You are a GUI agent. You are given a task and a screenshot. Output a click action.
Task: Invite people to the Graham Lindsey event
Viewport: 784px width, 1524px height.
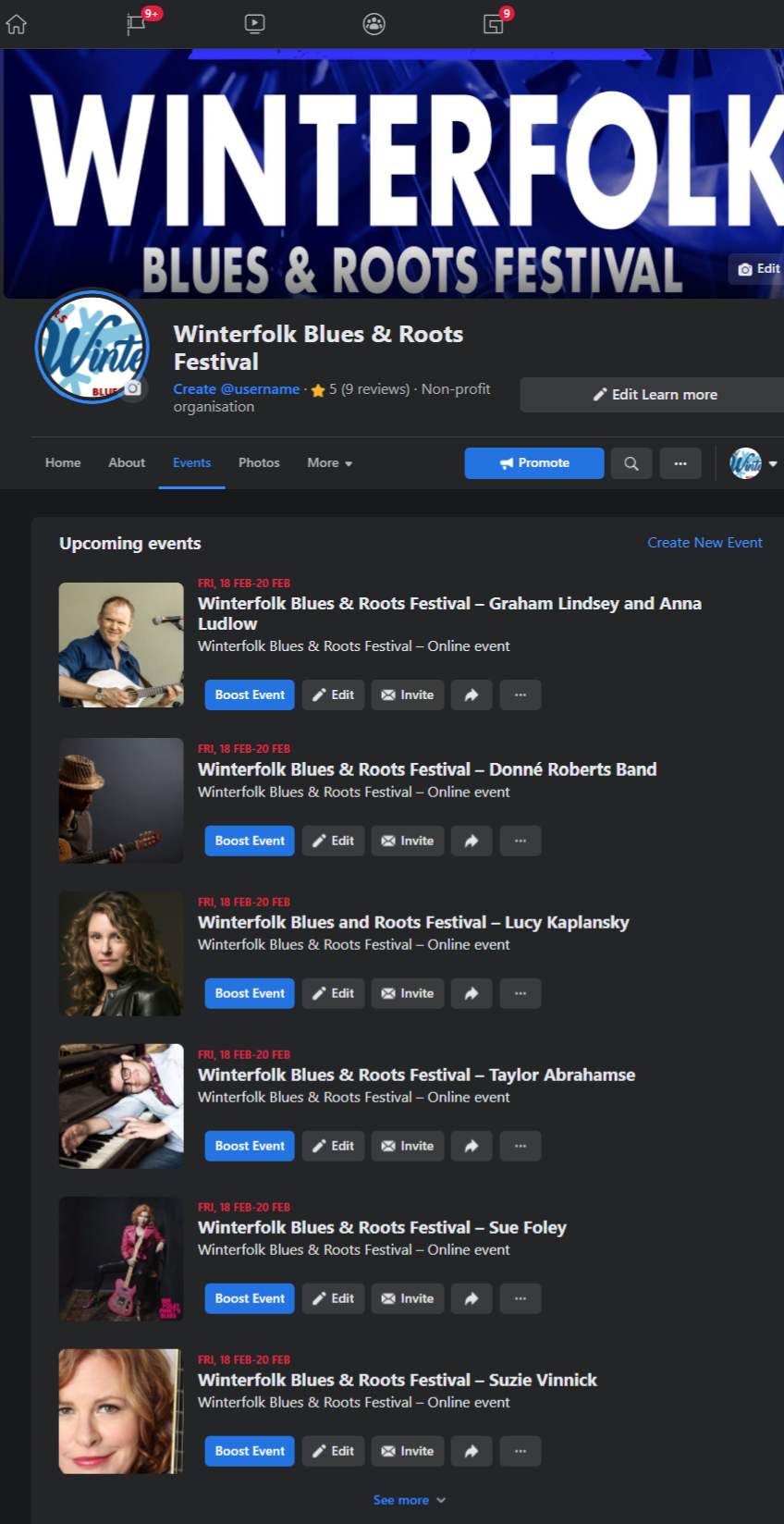point(408,695)
